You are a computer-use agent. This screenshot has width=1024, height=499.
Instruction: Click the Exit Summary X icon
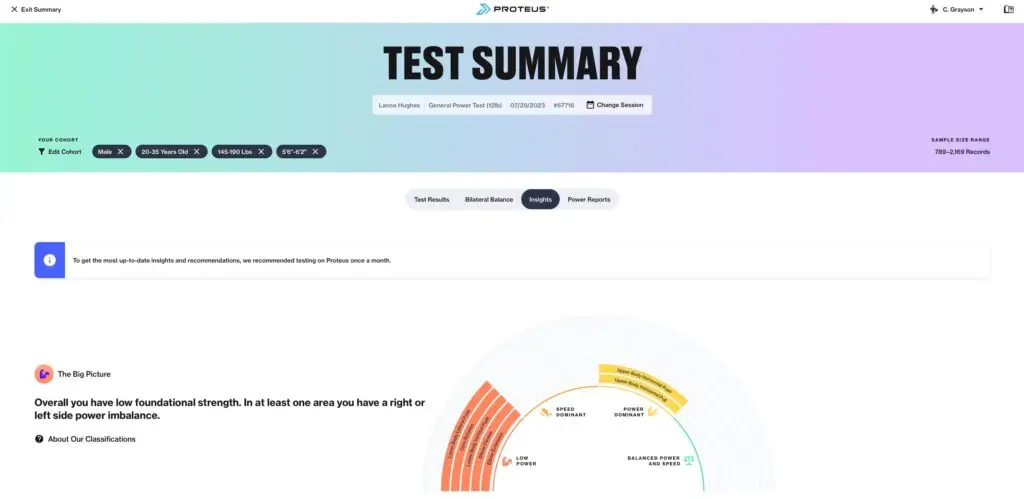point(14,9)
